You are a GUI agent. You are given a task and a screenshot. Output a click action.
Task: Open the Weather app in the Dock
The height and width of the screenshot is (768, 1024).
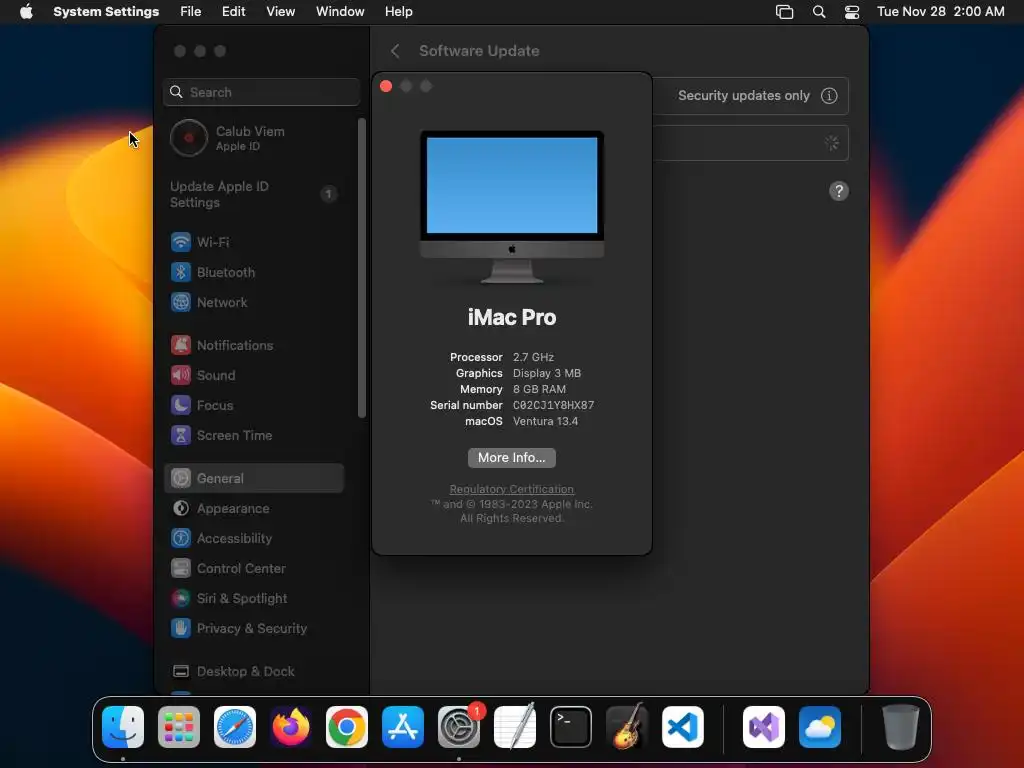(820, 727)
